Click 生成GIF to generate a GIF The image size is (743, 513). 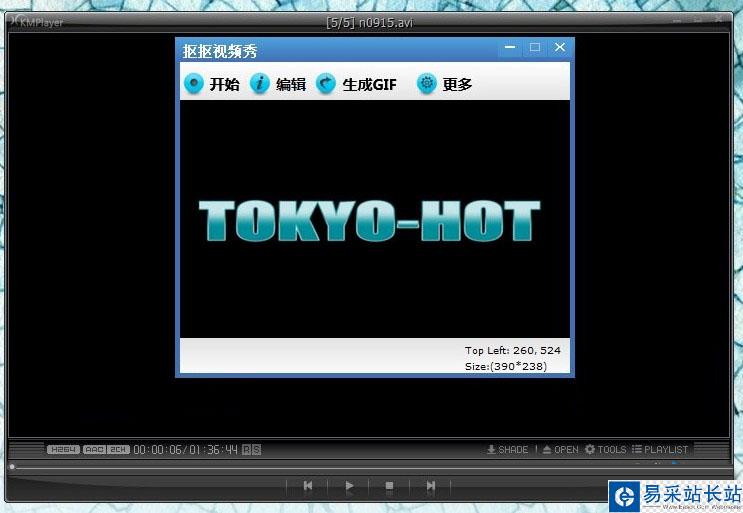pos(356,84)
